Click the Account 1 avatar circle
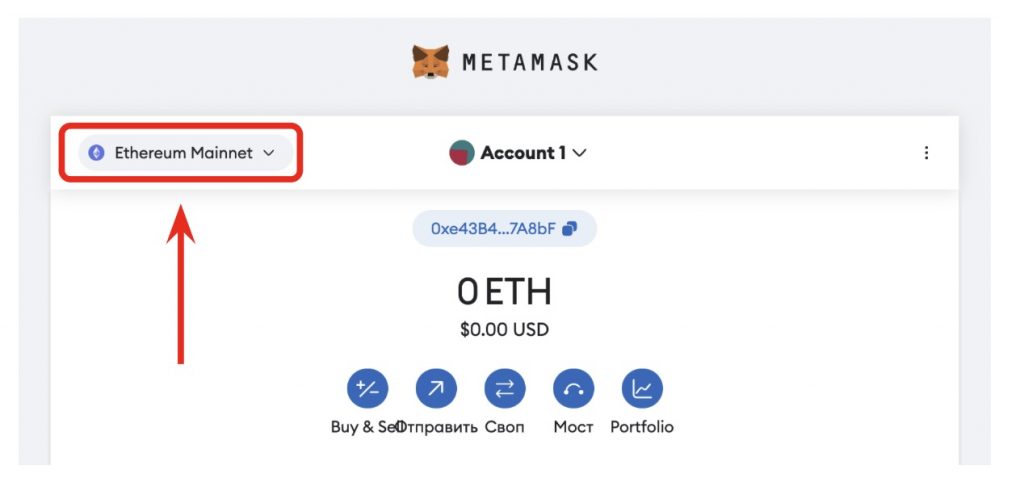Screen dimensions: 1024x499 pyautogui.click(x=462, y=153)
